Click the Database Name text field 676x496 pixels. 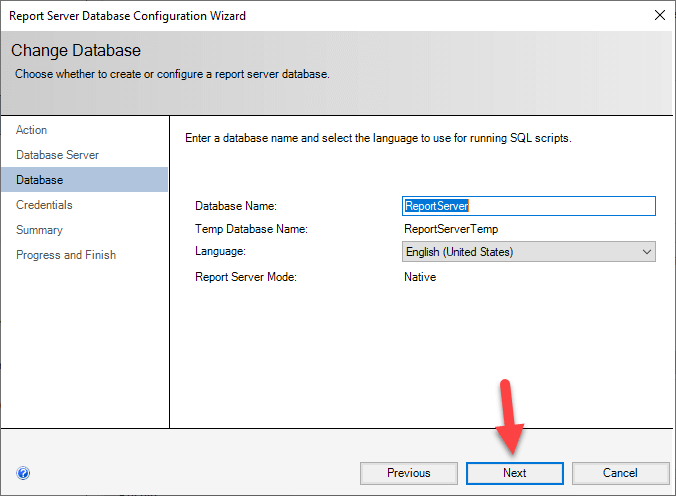(527, 206)
